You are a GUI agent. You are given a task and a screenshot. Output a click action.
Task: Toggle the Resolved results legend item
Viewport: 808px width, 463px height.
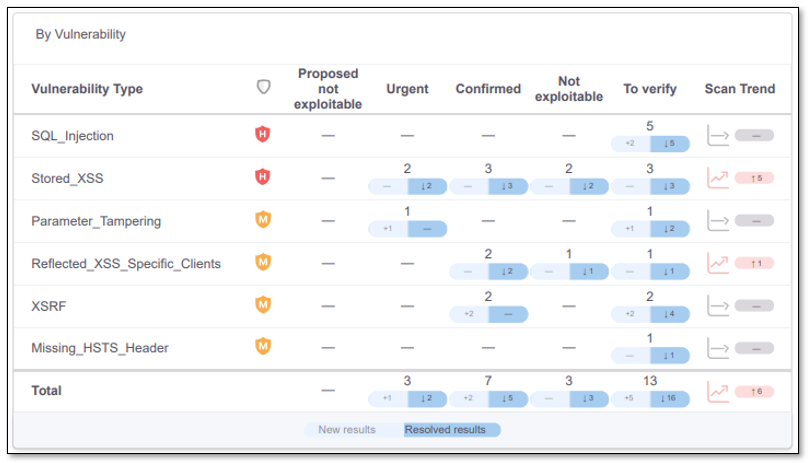445,430
